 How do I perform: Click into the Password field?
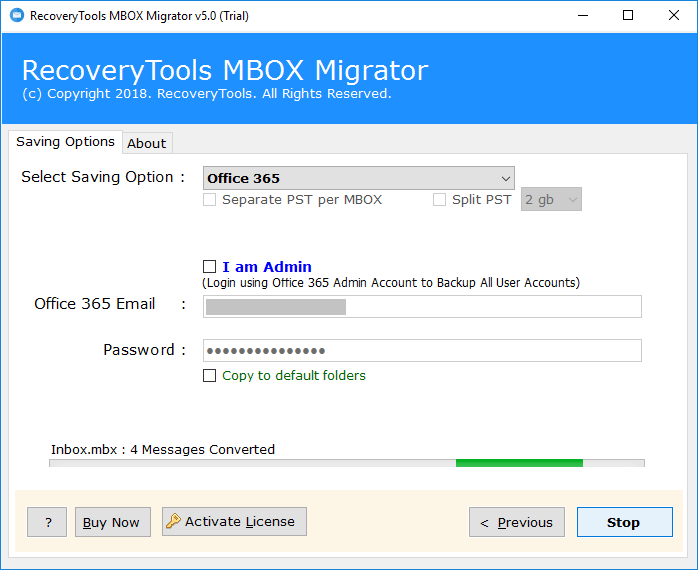click(x=422, y=350)
